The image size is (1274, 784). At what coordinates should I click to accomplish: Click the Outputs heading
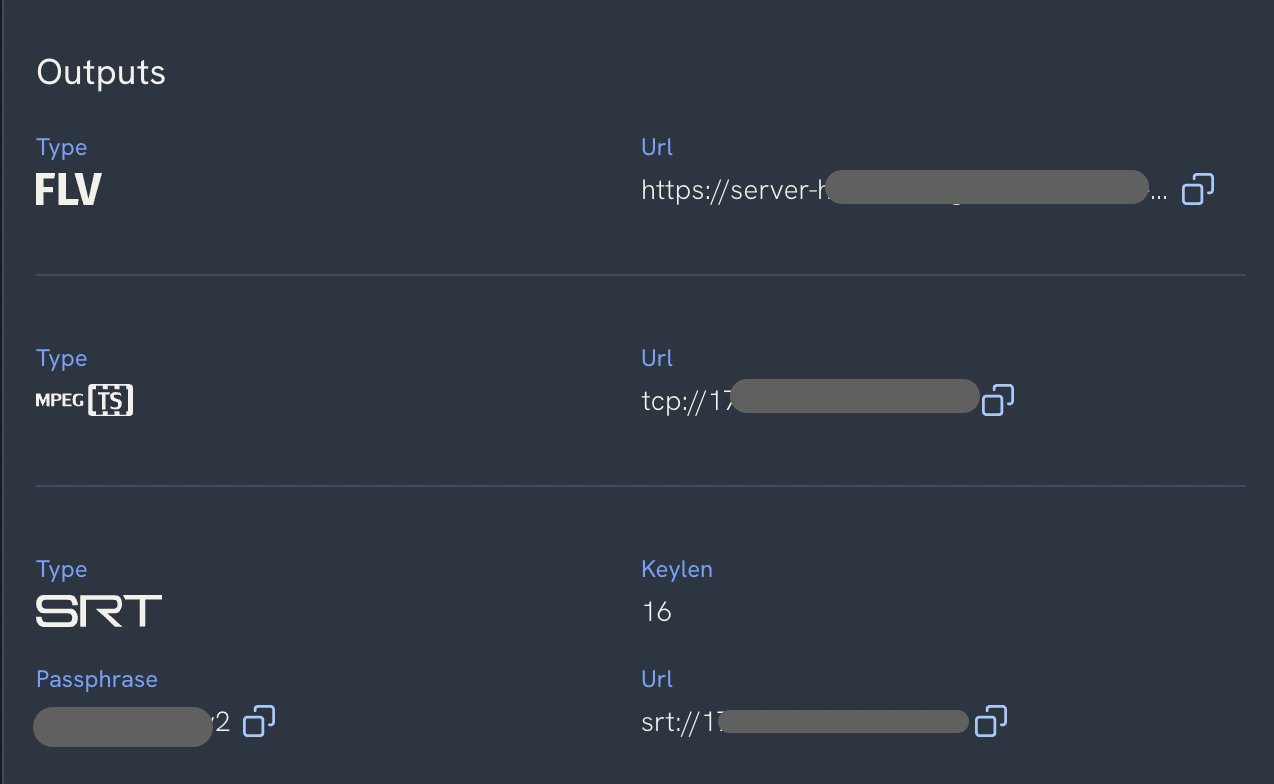pyautogui.click(x=100, y=71)
